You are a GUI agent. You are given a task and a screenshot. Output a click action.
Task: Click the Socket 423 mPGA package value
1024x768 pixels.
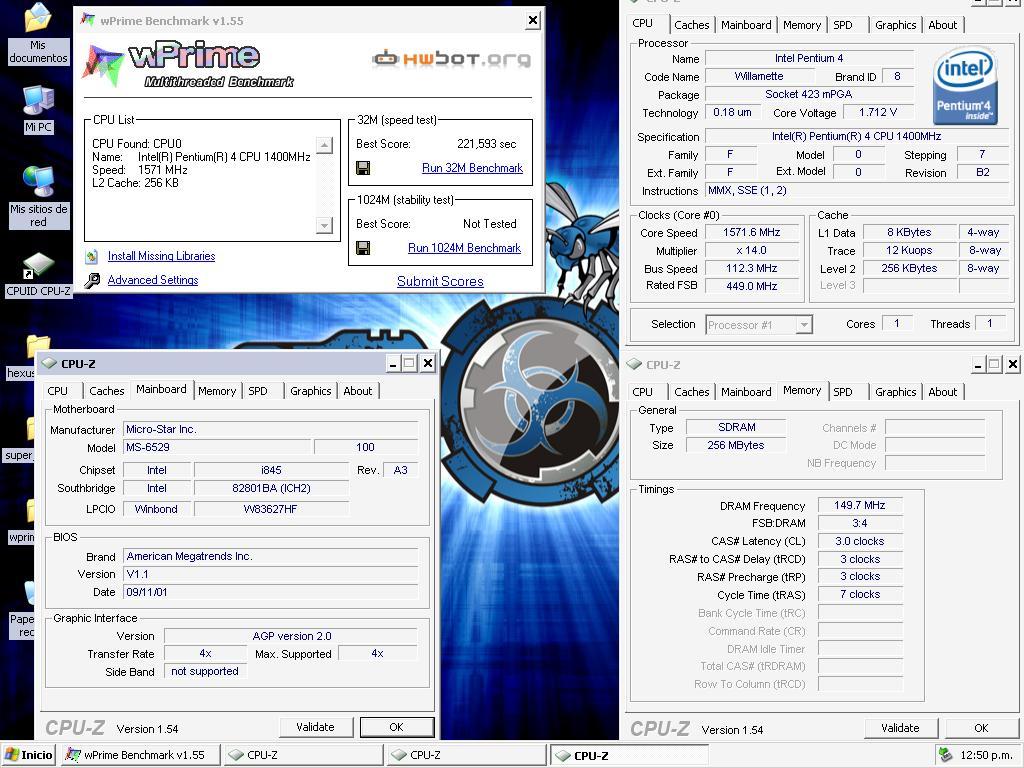click(808, 94)
